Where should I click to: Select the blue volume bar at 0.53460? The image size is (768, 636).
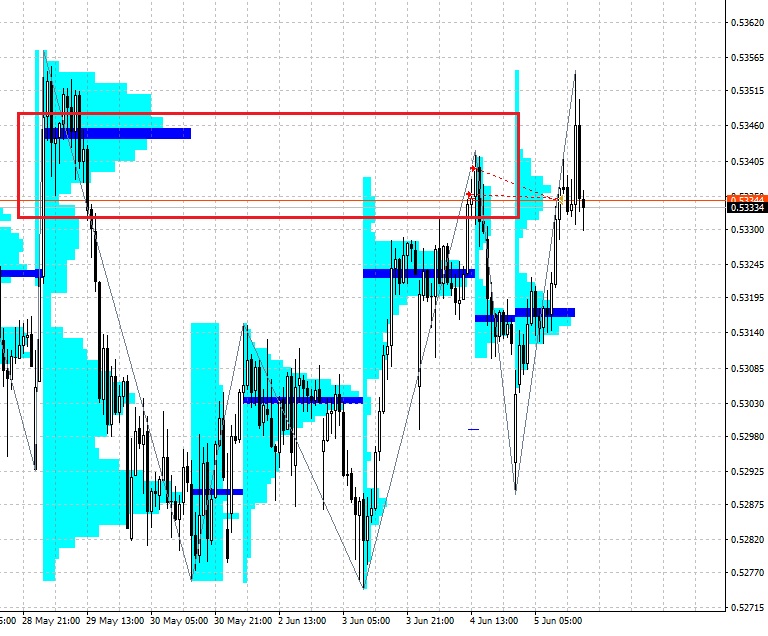[x=118, y=133]
